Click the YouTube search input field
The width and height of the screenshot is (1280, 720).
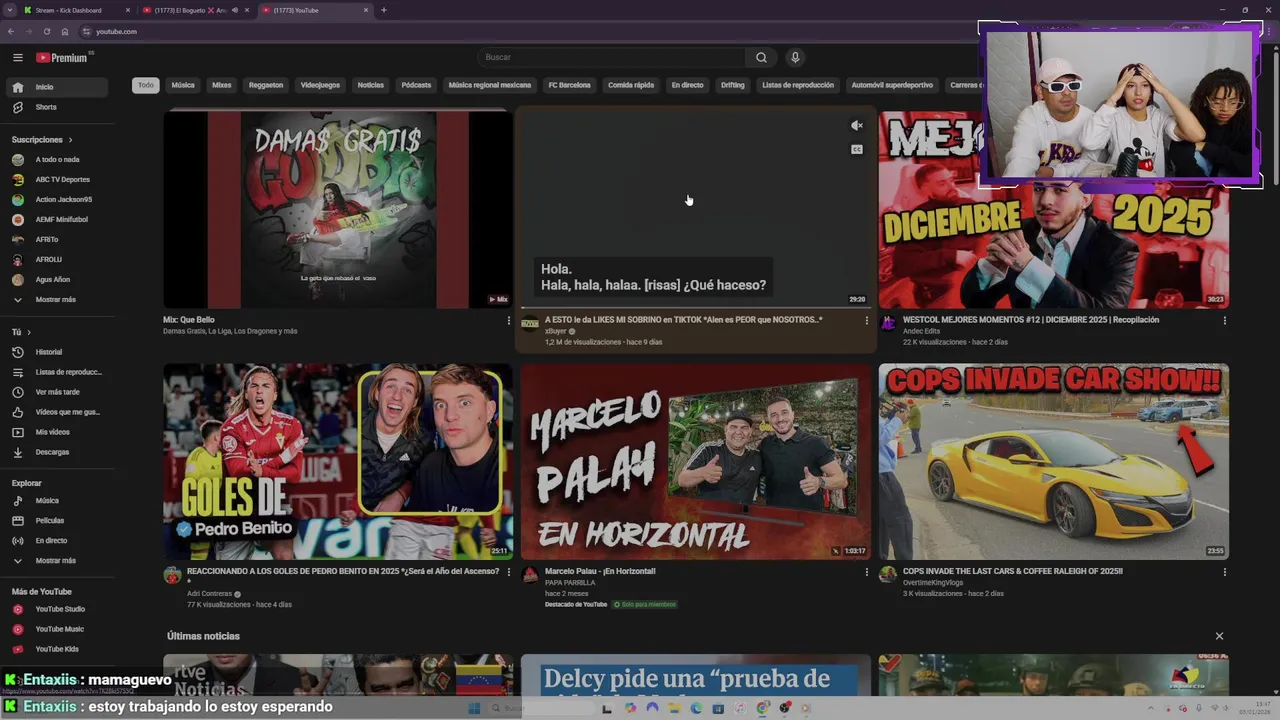[x=612, y=57]
